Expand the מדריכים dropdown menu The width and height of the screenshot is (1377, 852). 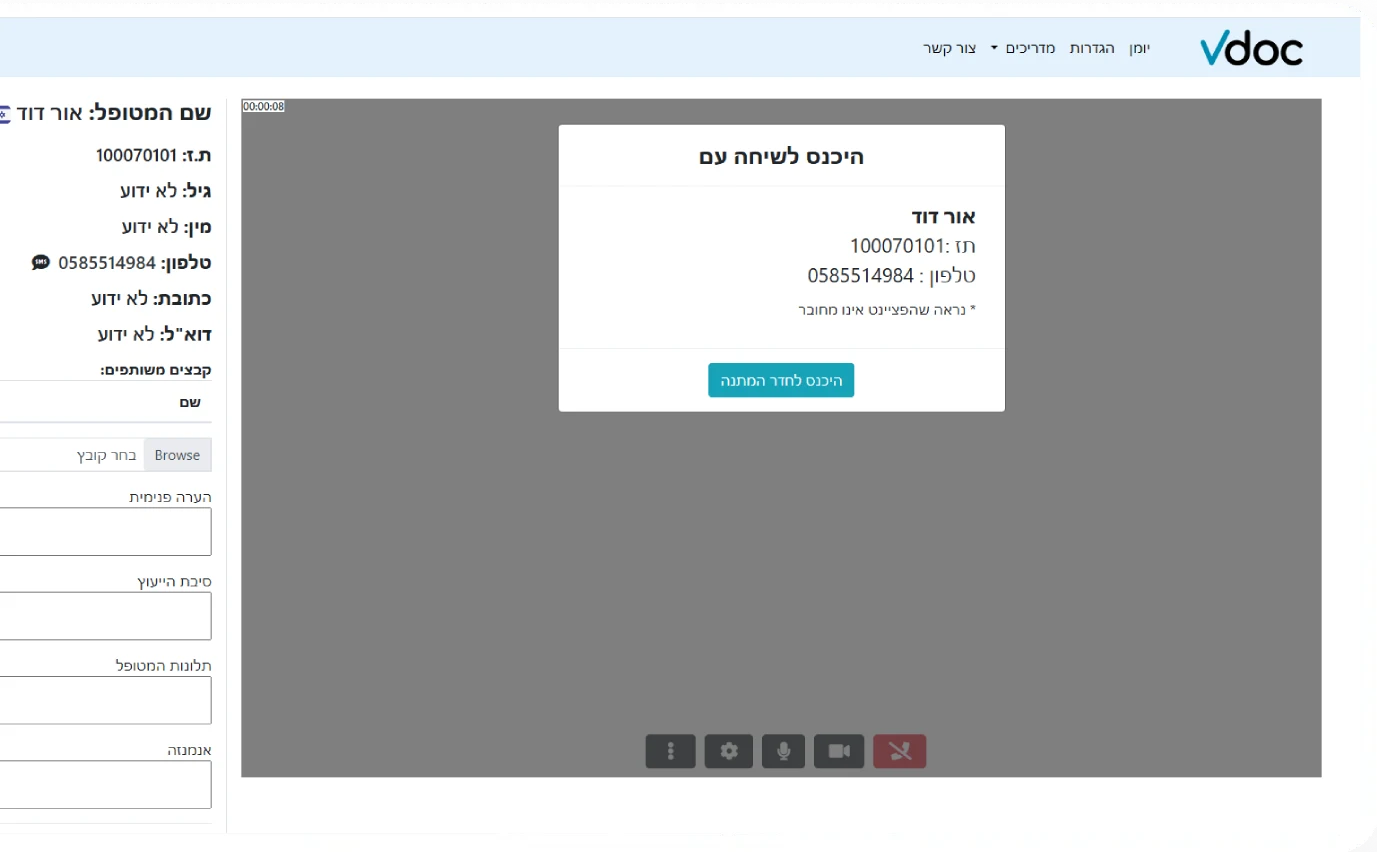point(1023,48)
